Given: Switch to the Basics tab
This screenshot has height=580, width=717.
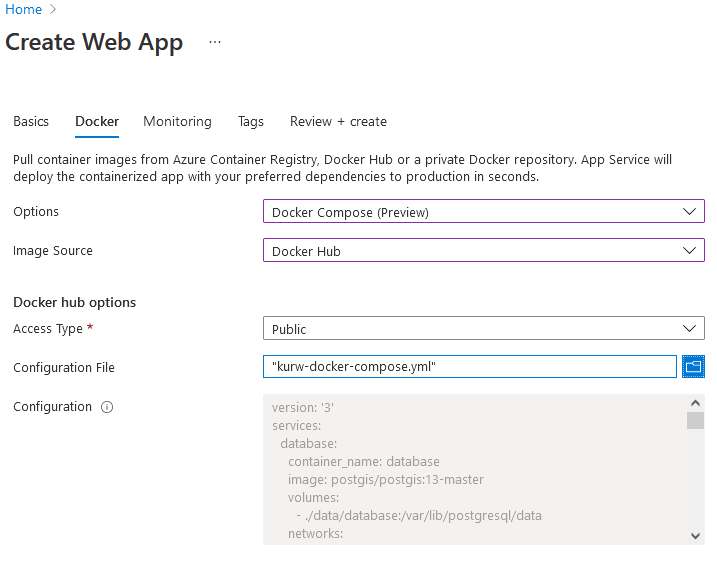Looking at the screenshot, I should coord(31,121).
